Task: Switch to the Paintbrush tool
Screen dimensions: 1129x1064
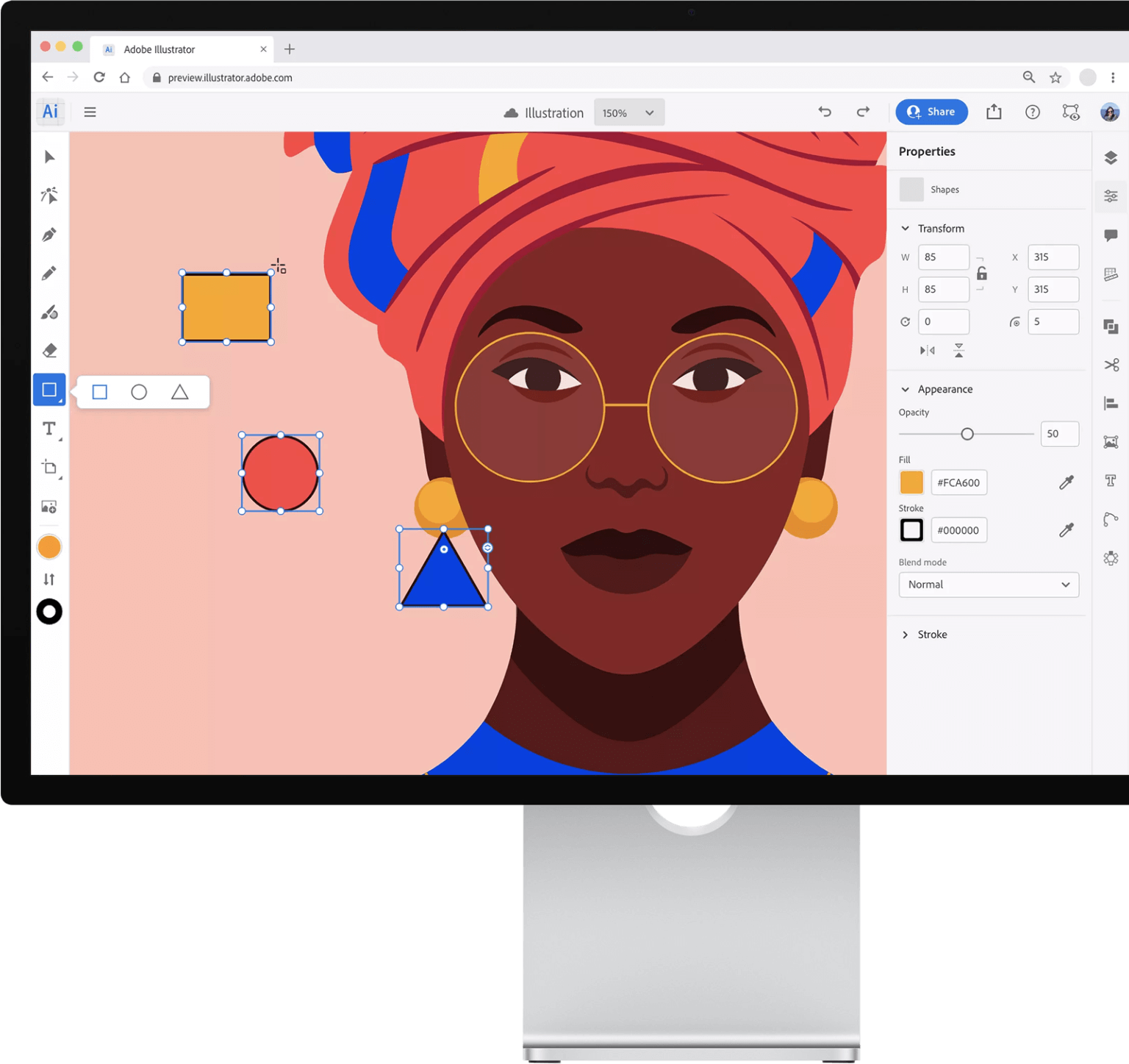Action: pyautogui.click(x=49, y=312)
